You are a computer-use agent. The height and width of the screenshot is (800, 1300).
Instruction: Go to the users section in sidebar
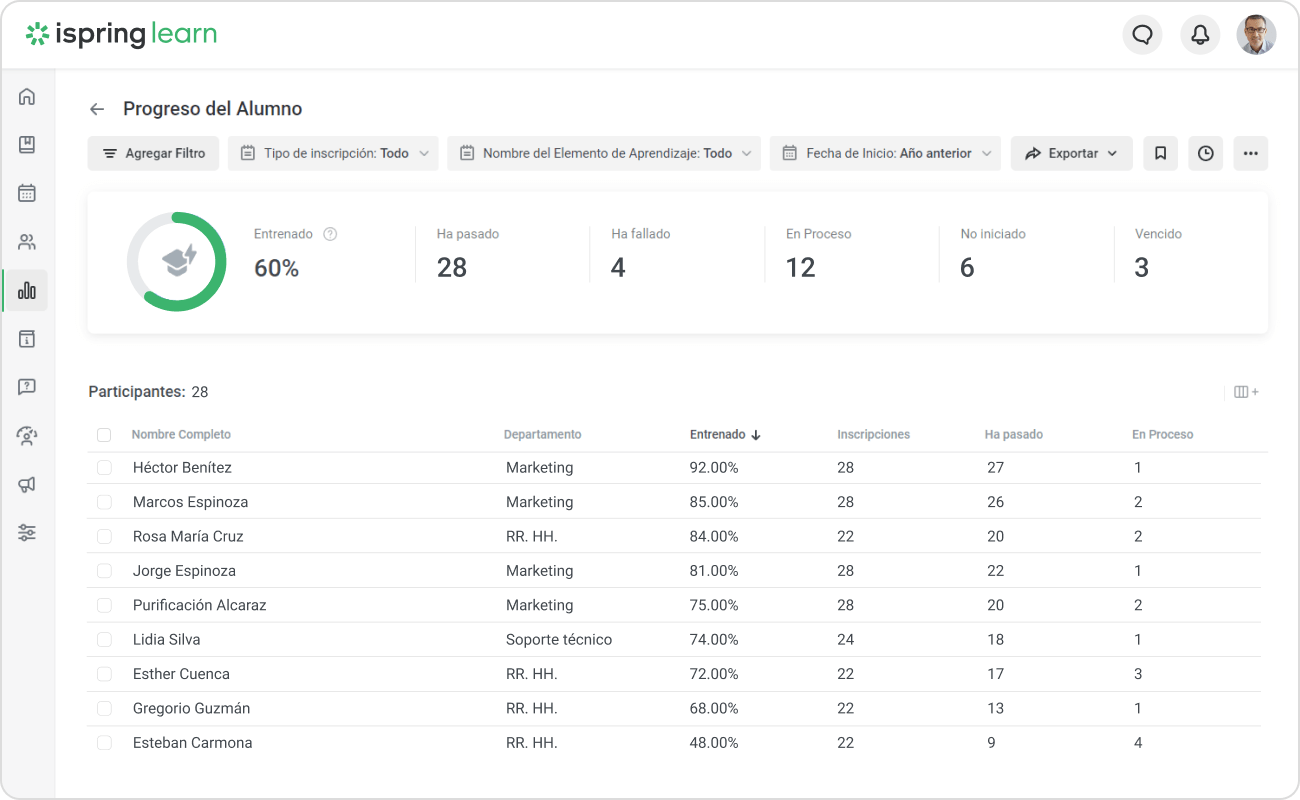click(27, 242)
